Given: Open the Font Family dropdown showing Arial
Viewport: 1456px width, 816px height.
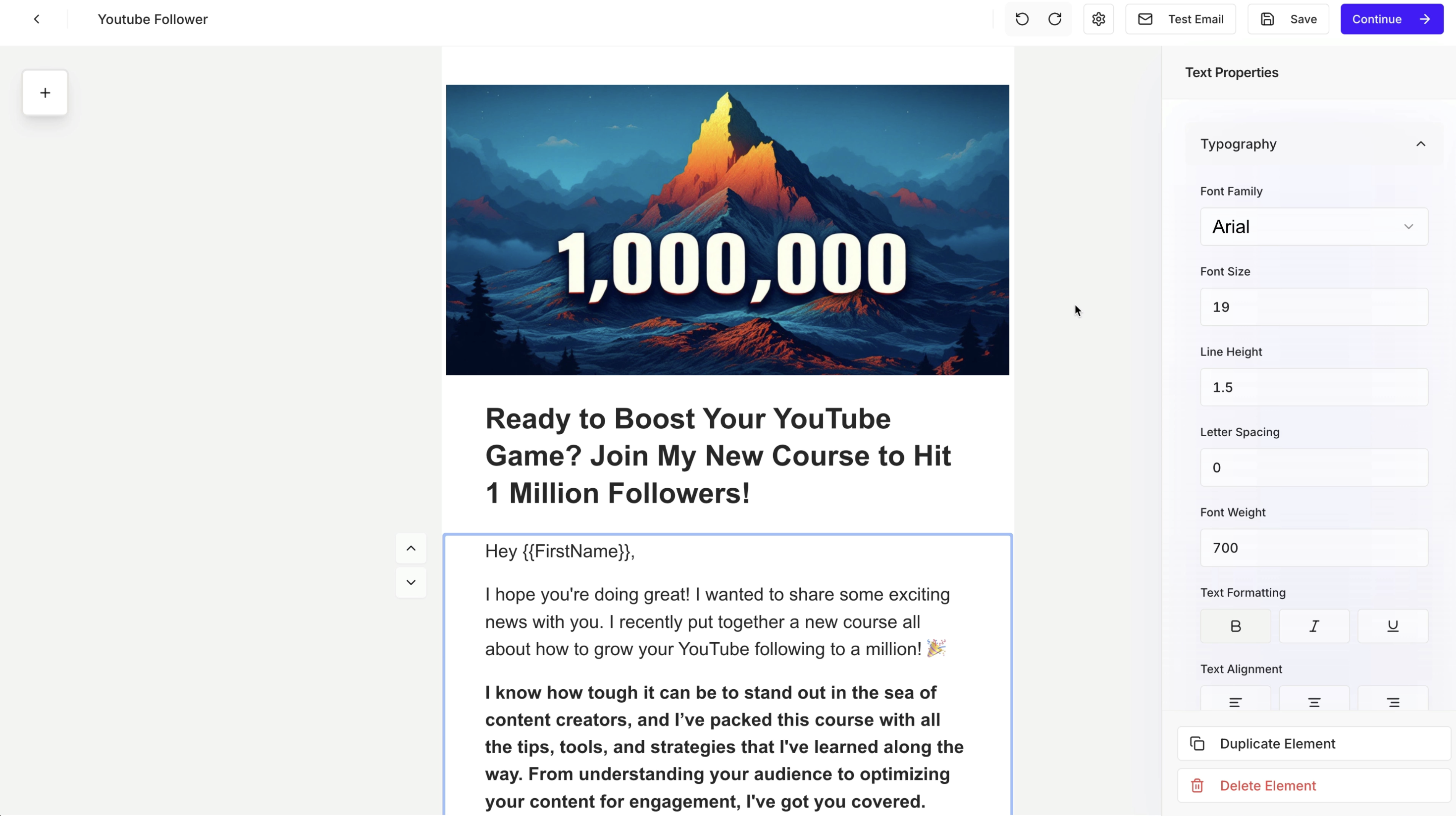Looking at the screenshot, I should [1313, 227].
